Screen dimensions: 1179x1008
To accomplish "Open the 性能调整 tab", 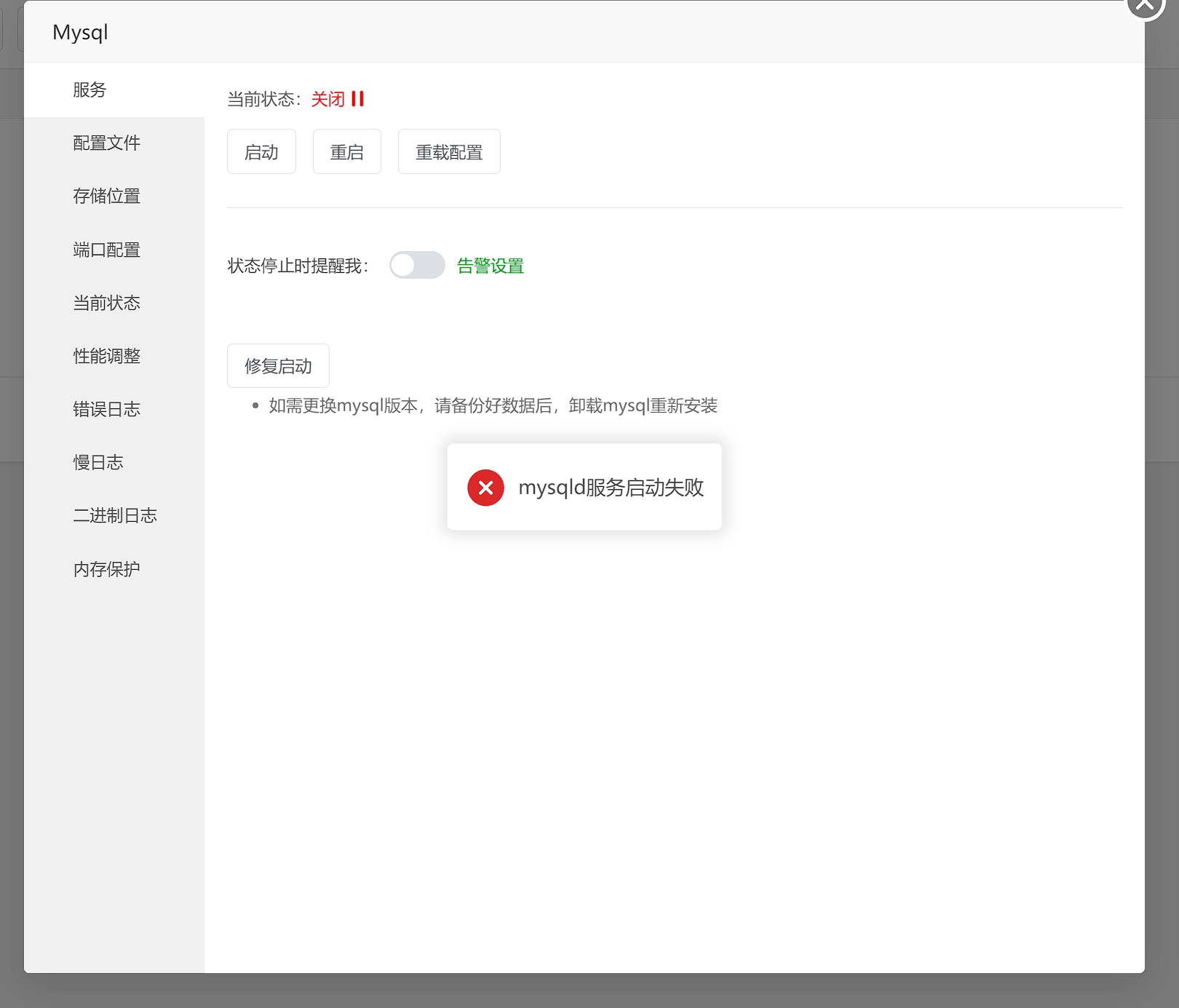I will [114, 356].
